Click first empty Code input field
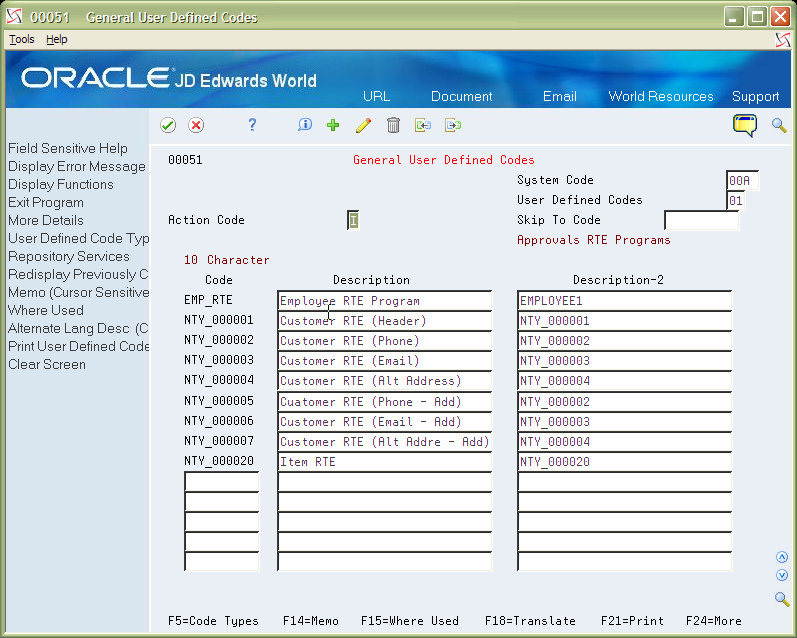Viewport: 797px width, 638px height. click(x=222, y=481)
